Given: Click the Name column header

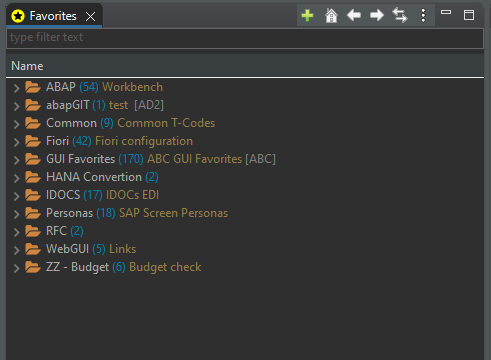Looking at the screenshot, I should [245, 66].
